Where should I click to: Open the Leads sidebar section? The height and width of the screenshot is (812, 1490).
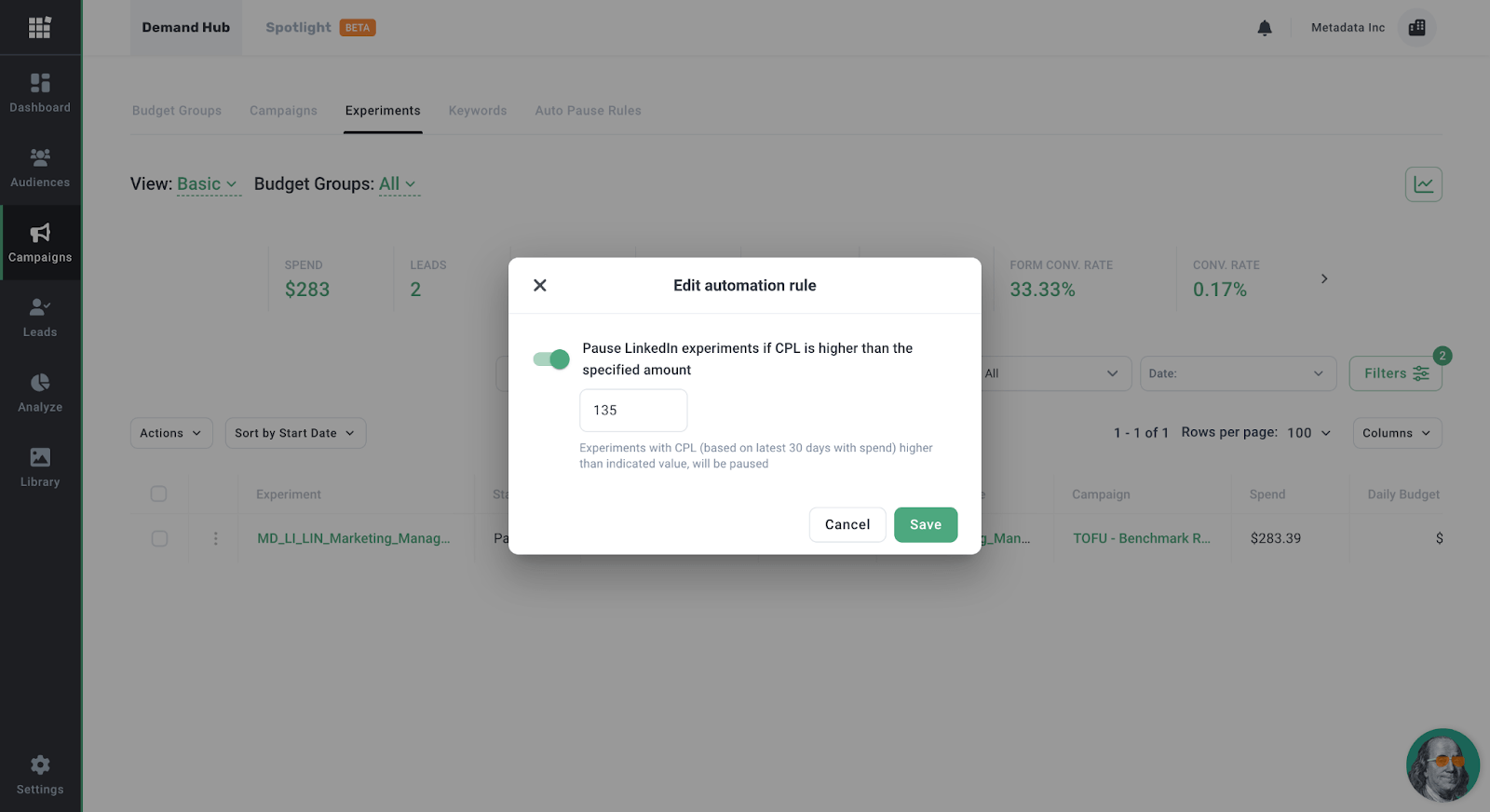click(40, 318)
